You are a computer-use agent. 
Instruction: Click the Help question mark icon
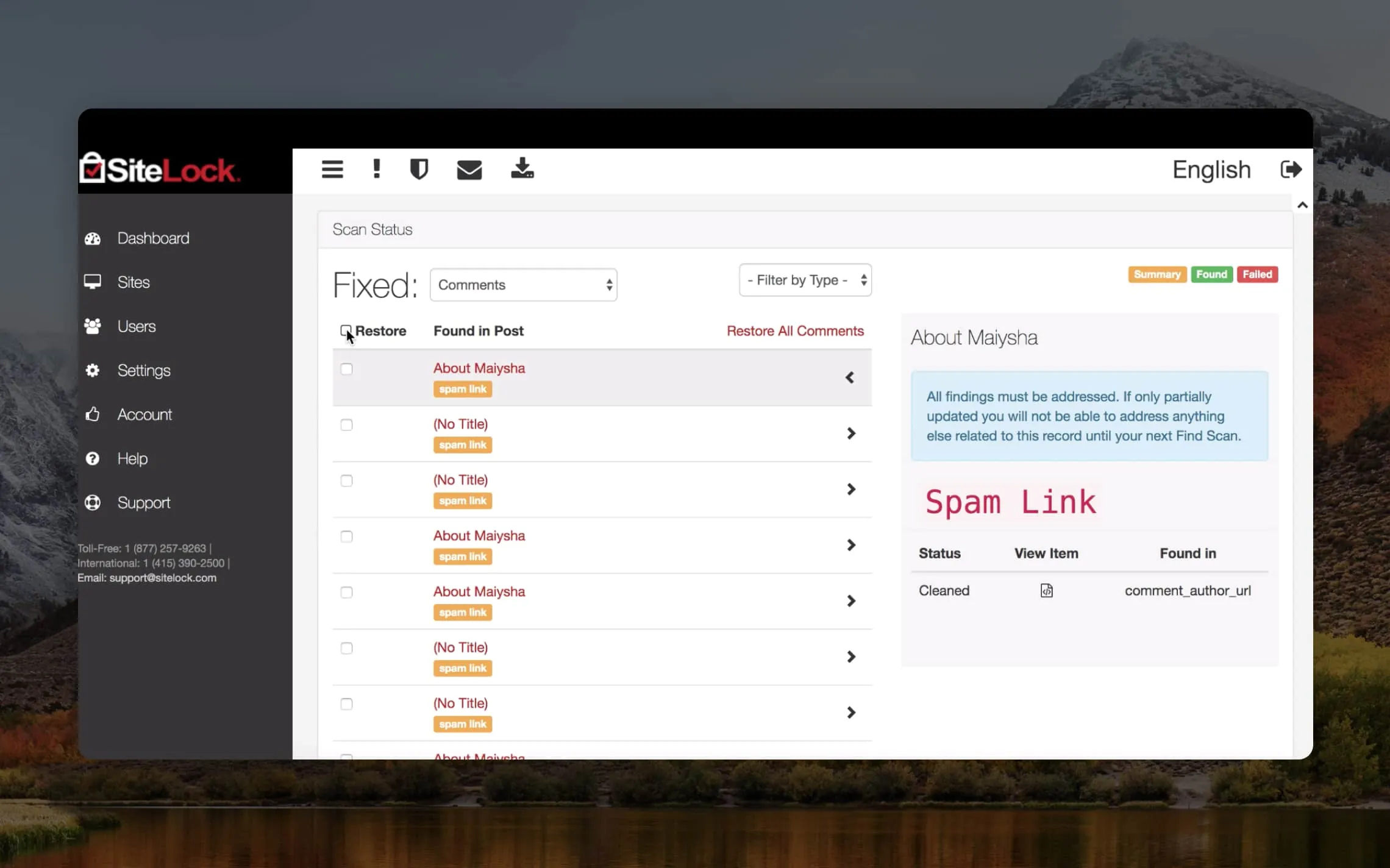point(93,458)
